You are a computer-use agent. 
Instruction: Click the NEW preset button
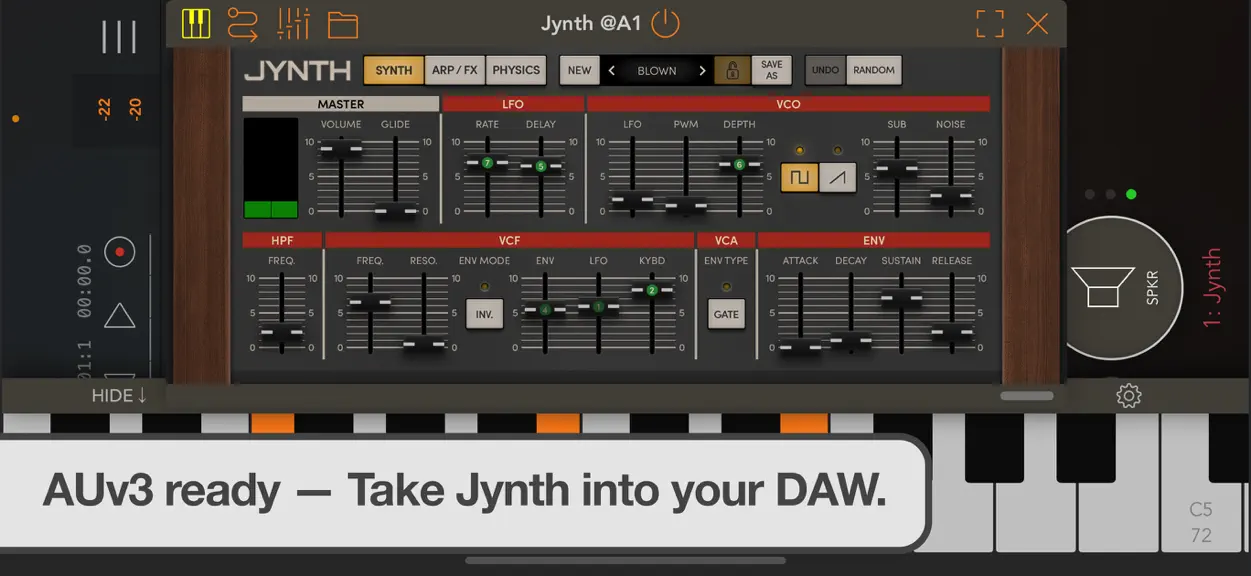579,70
